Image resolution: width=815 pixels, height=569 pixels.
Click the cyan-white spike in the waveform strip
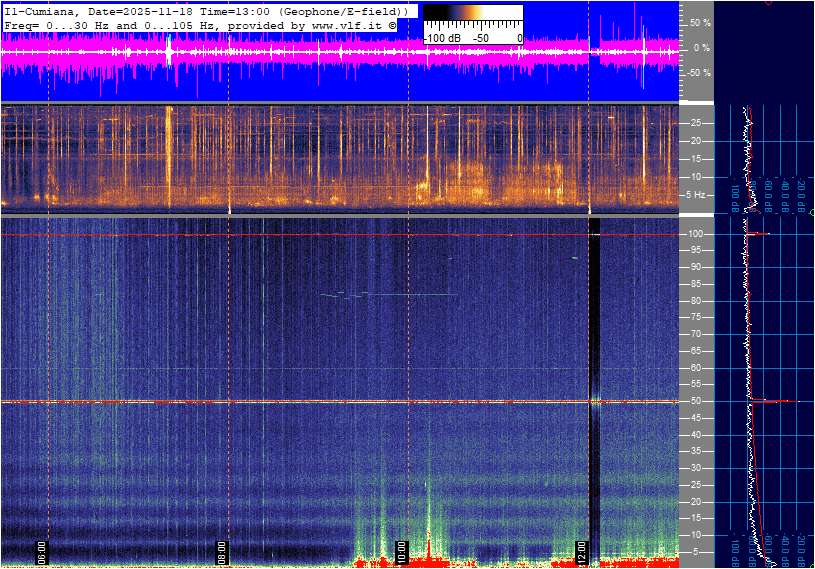[x=169, y=50]
